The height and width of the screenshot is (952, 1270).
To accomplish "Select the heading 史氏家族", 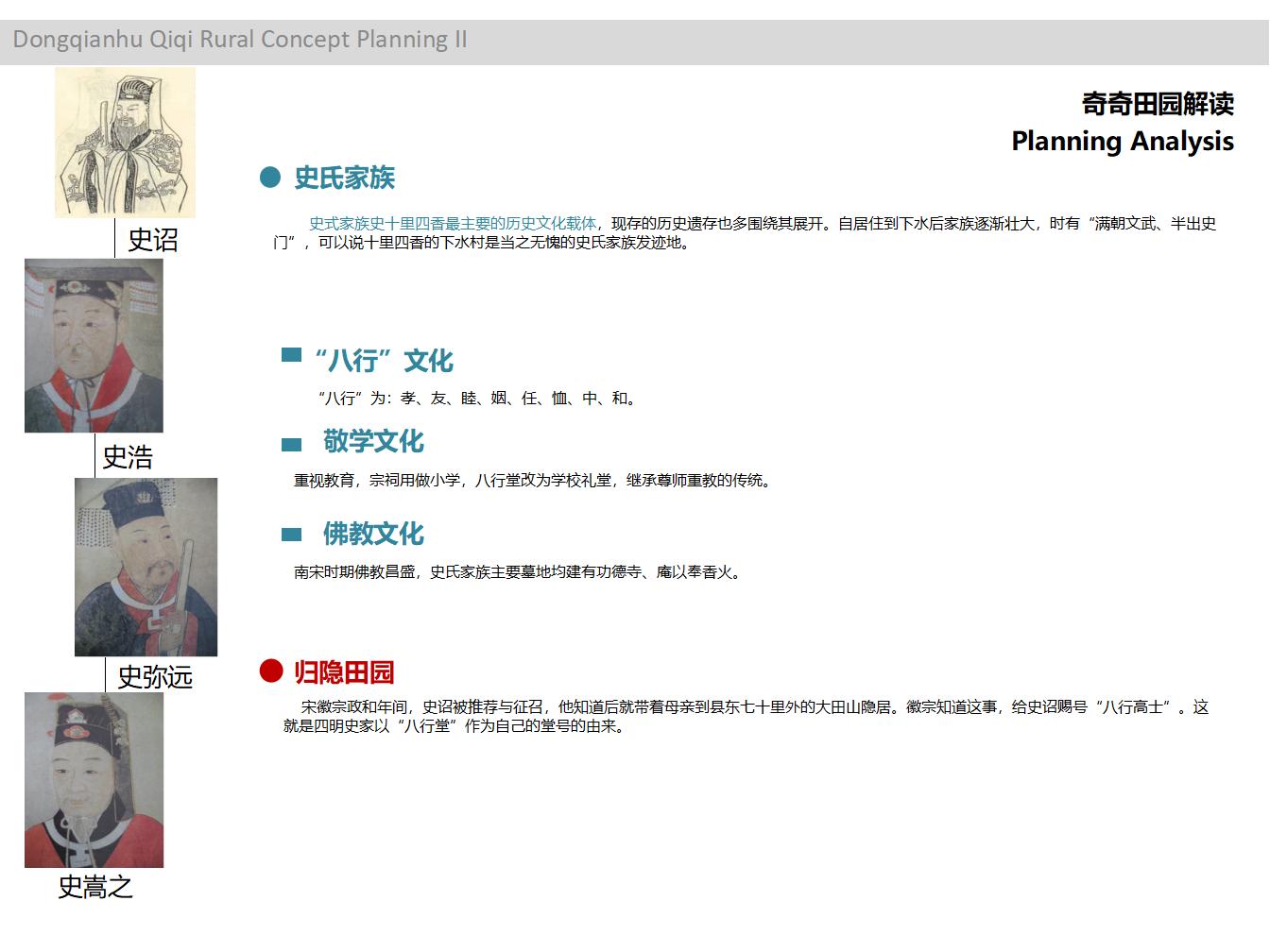I will point(345,178).
